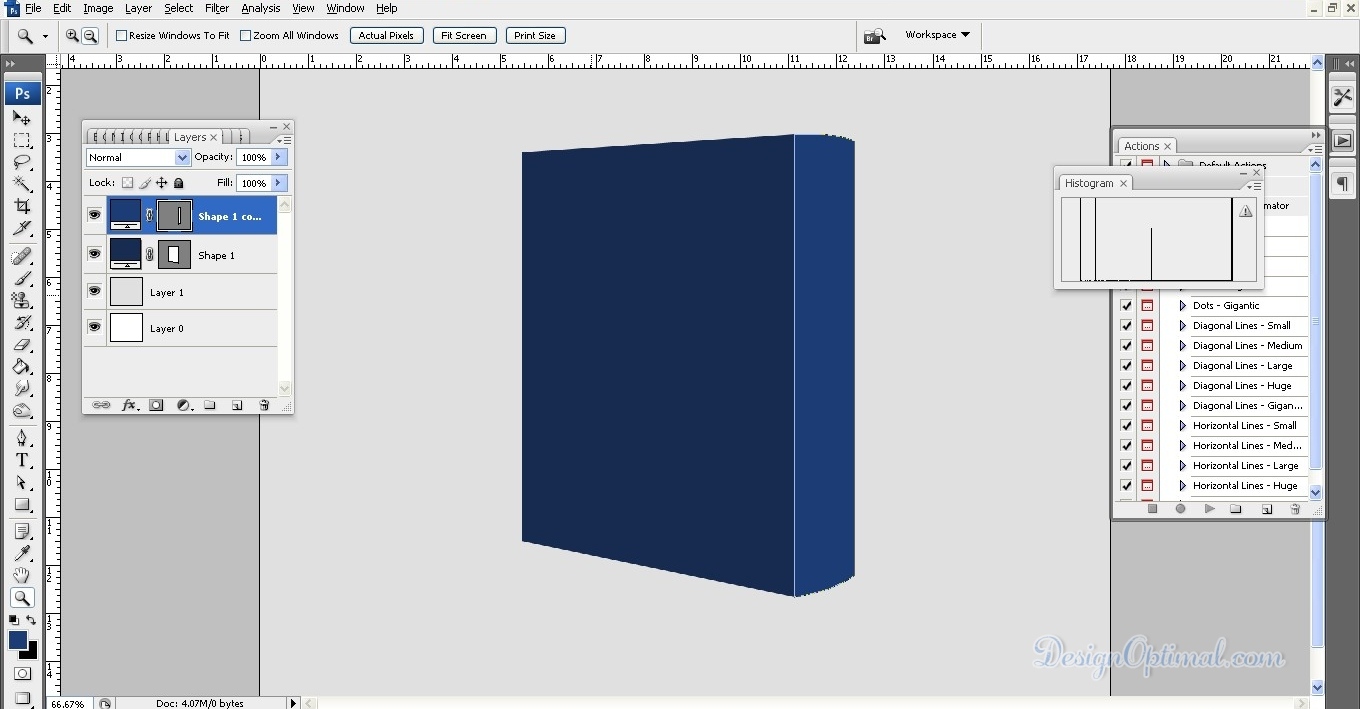Delete the layer using the Layers trash icon
1360x709 pixels.
pyautogui.click(x=264, y=405)
